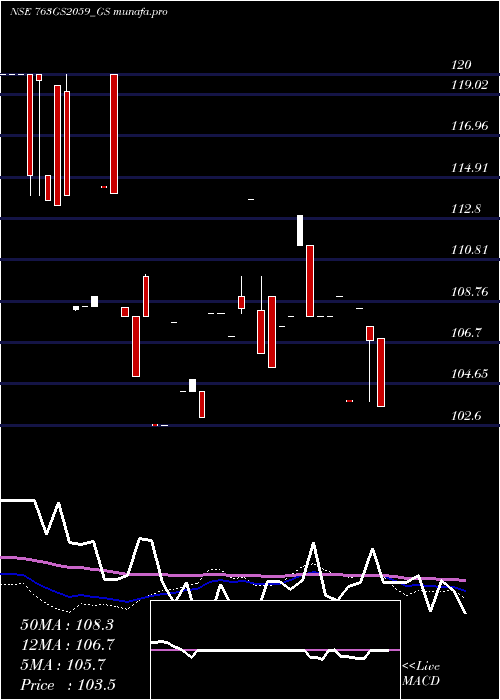
Task: Select the 102.6 price axis label
Action: coord(466,416)
